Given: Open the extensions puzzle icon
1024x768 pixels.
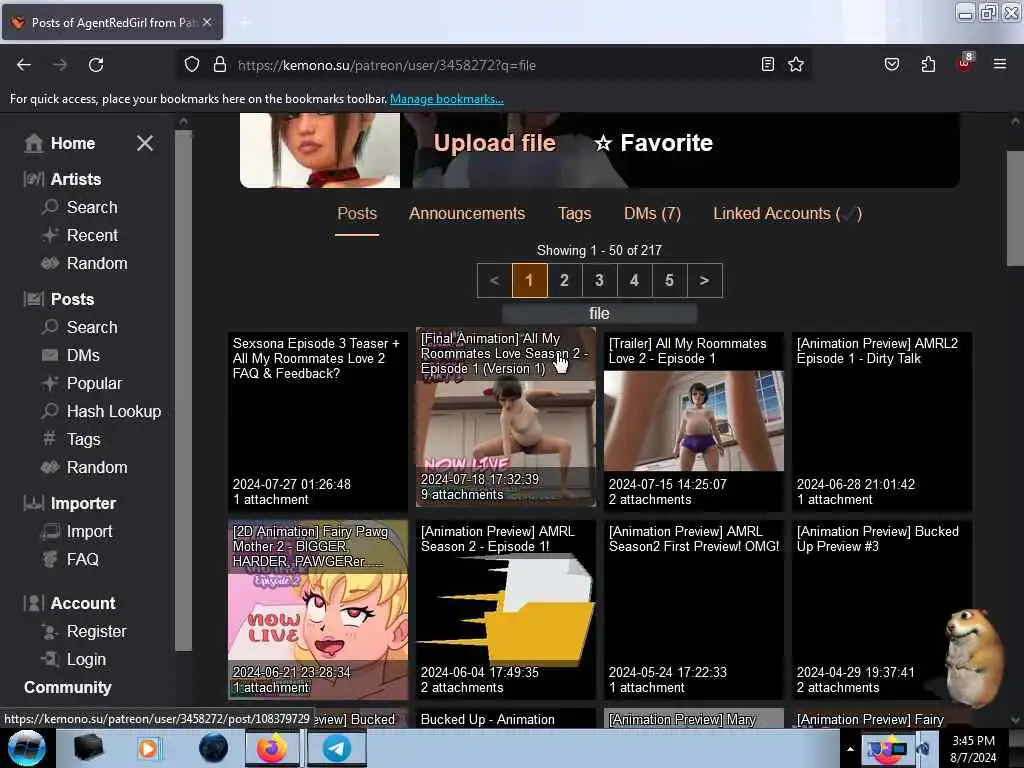Looking at the screenshot, I should coord(928,64).
